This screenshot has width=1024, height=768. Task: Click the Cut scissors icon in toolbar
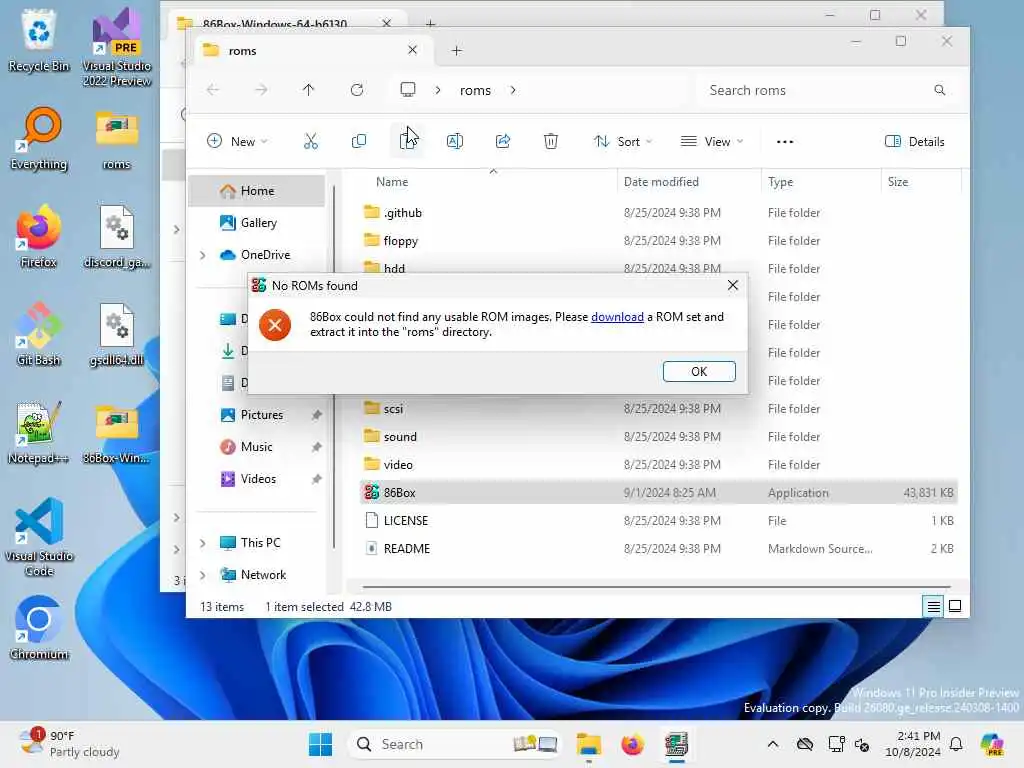click(x=311, y=141)
